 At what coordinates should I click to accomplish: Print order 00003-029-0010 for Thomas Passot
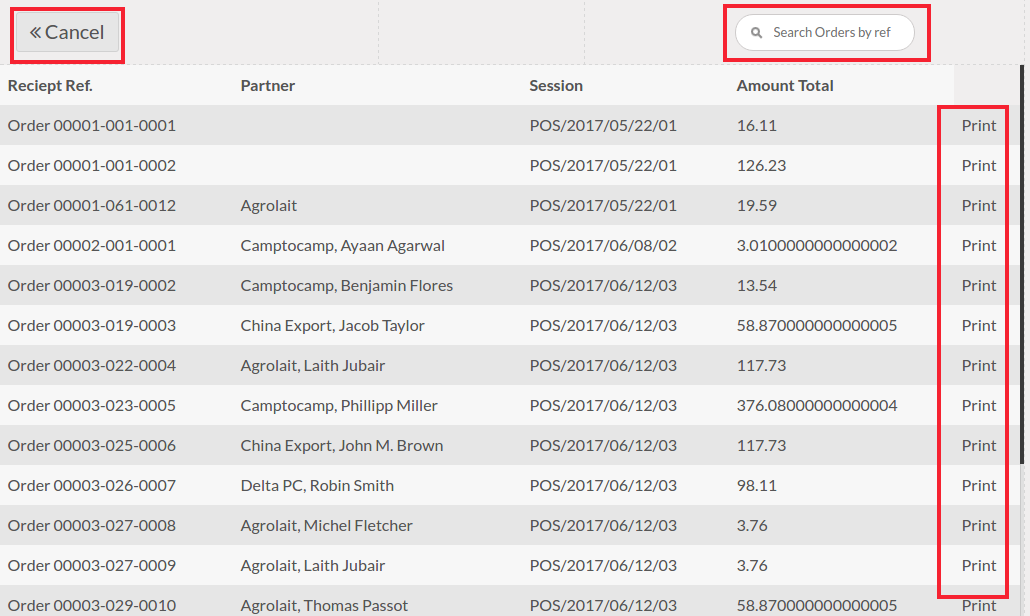coord(979,605)
